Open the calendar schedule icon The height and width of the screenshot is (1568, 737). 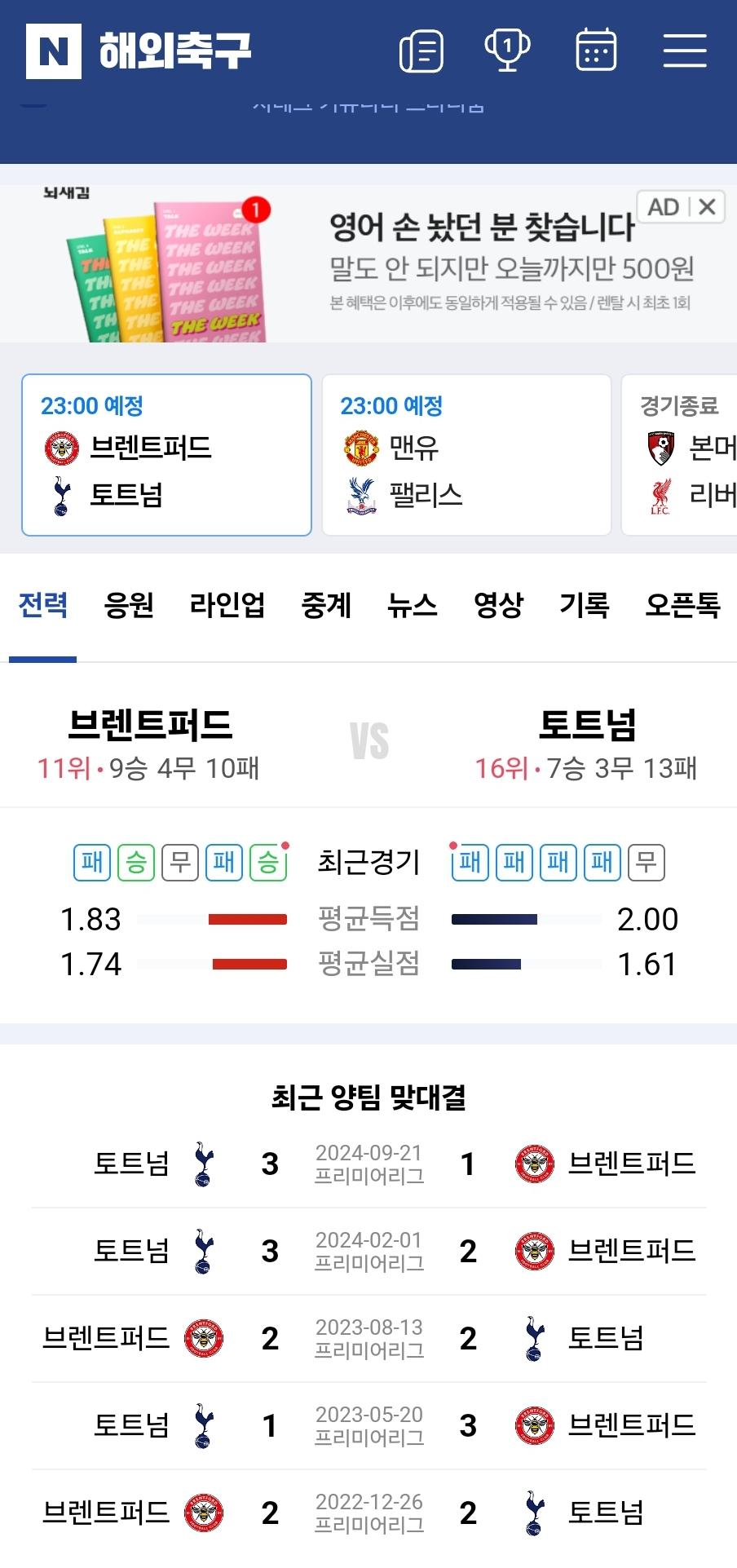click(x=596, y=51)
